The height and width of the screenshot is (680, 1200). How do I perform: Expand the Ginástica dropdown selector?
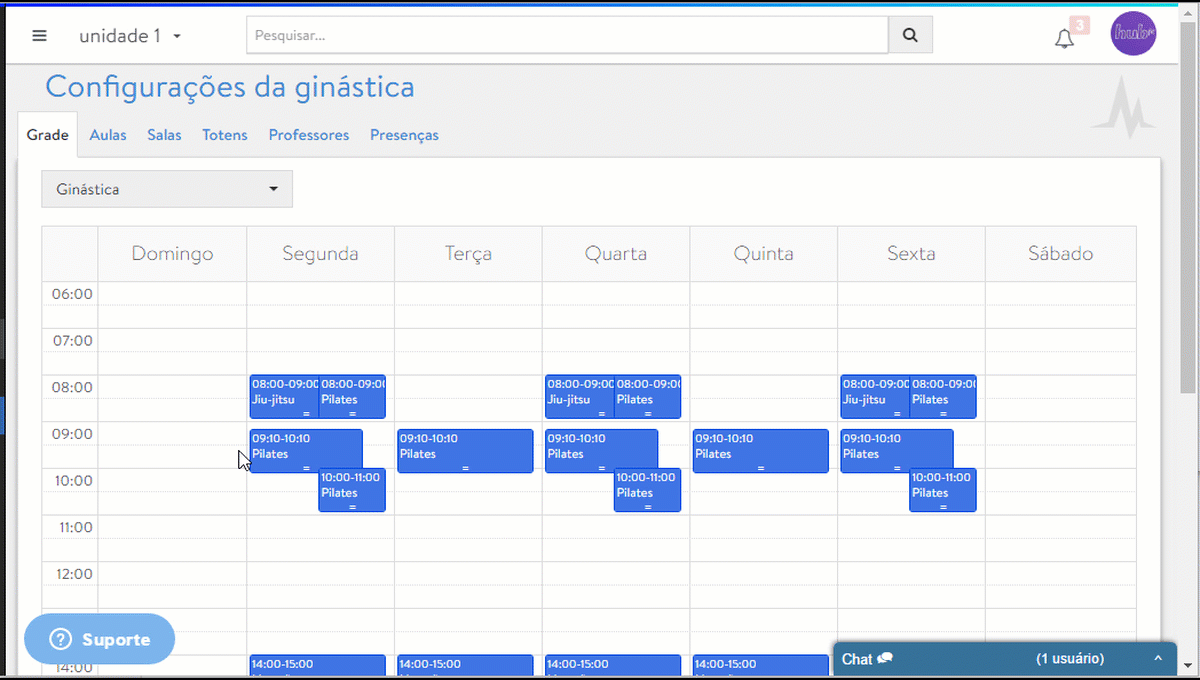click(x=167, y=189)
